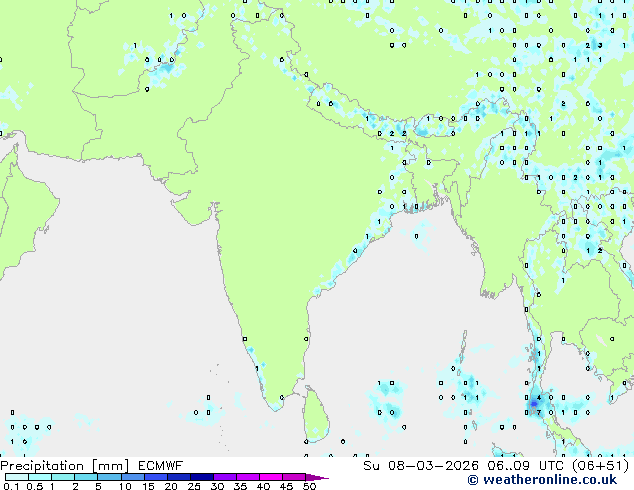Click the 35–40 mm legend color swatch
Screen dimensions: 634x490
[x=248, y=477]
